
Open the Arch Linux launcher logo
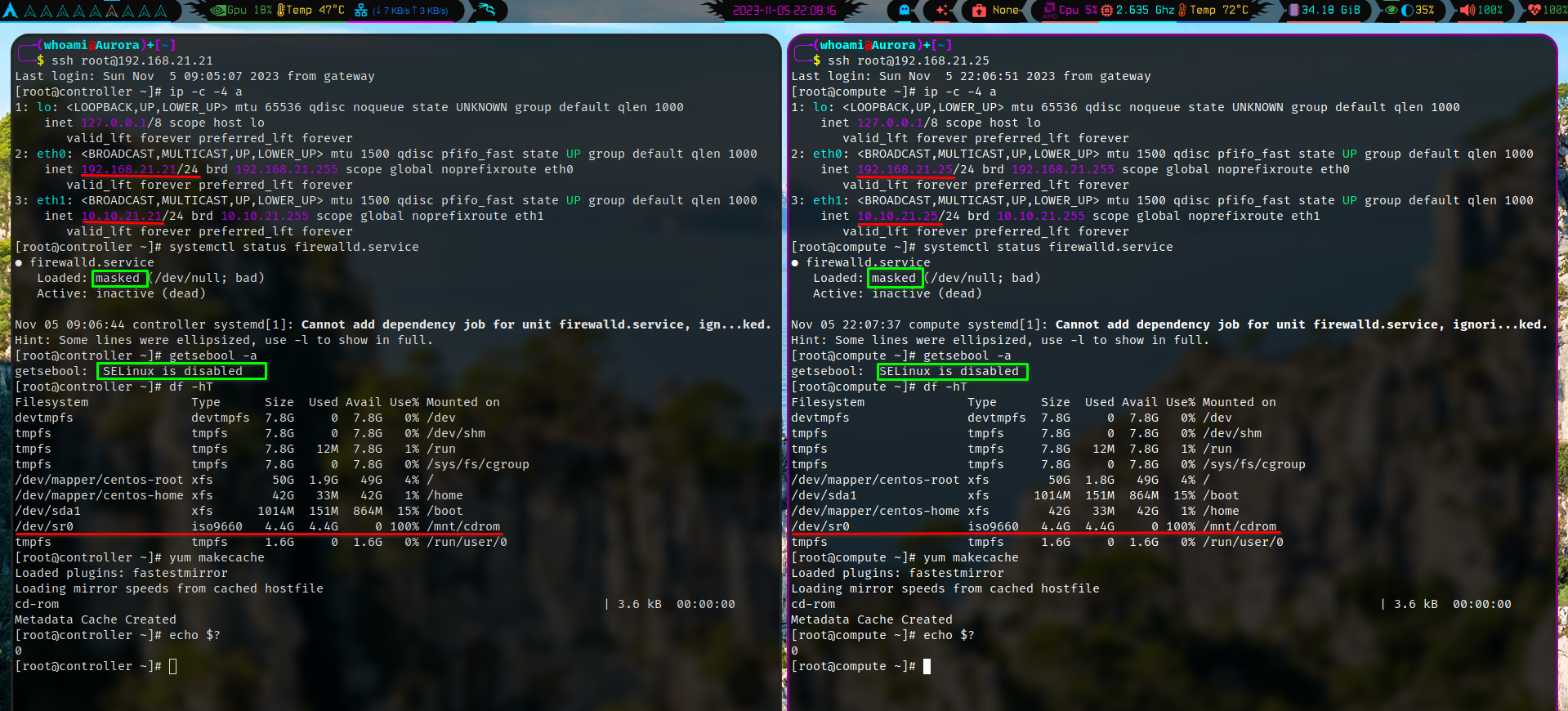tap(11, 11)
